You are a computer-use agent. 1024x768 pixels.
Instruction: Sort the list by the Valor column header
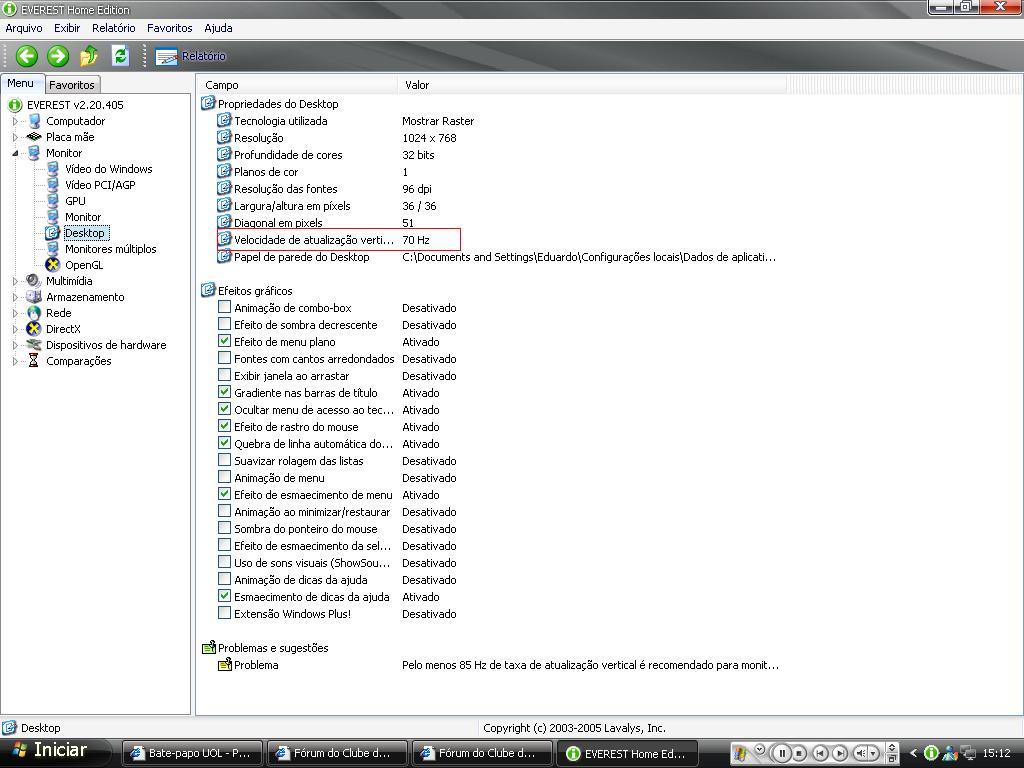point(592,85)
